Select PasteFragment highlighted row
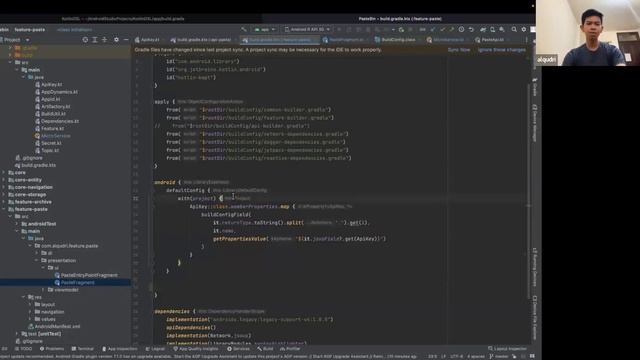 click(65, 282)
